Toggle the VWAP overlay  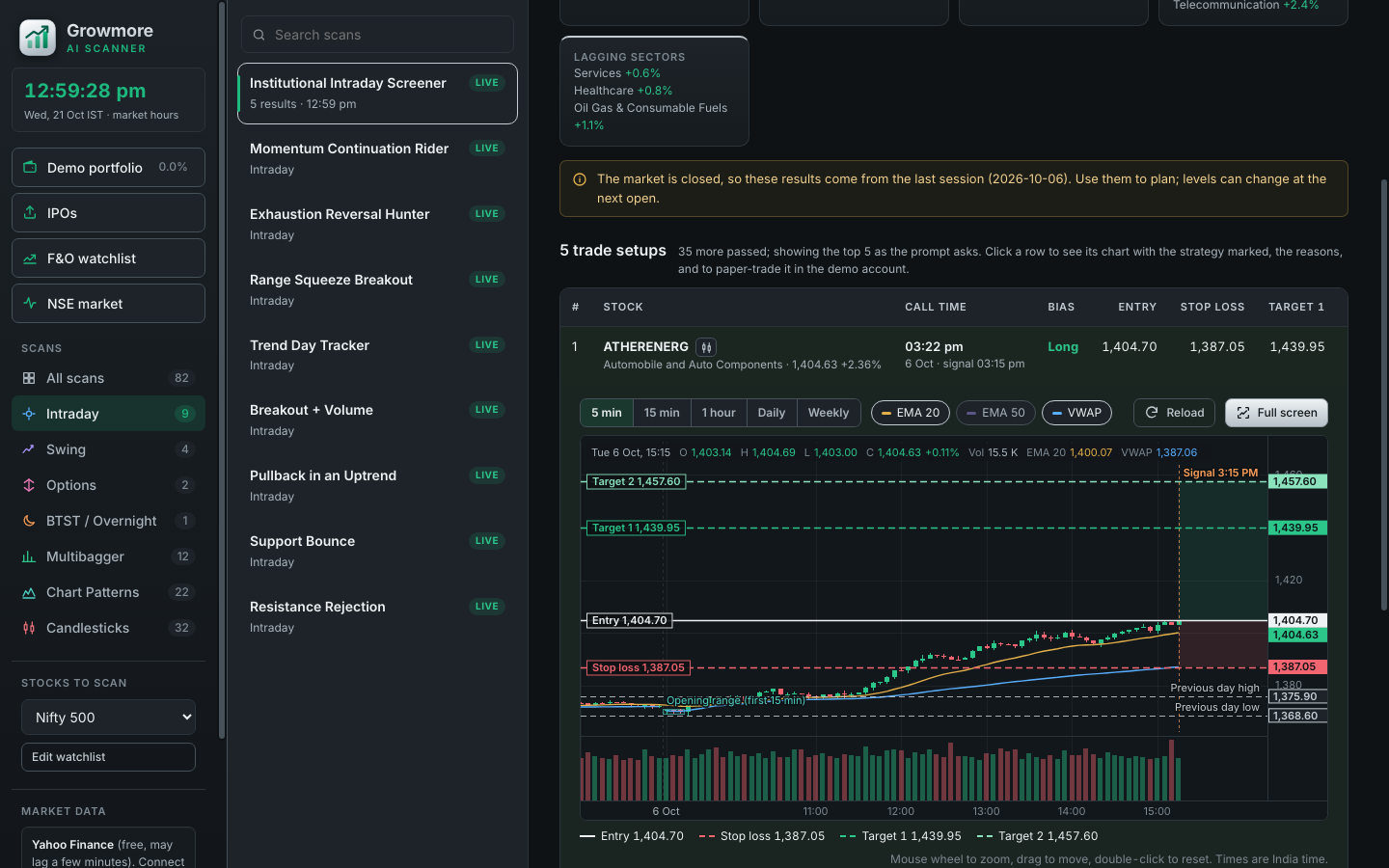coord(1076,413)
